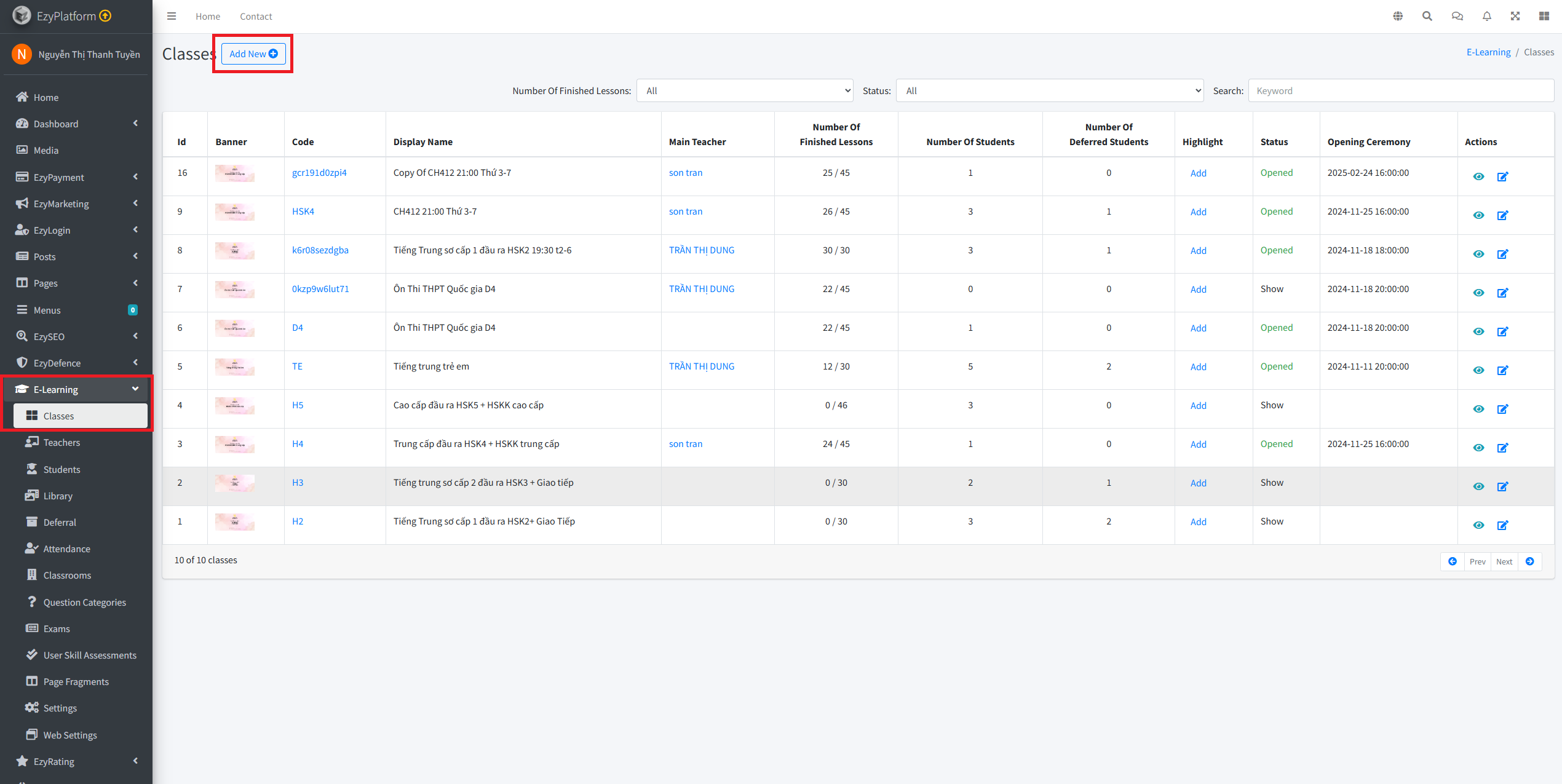Screen dimensions: 1562x784
Task: Toggle sidebar with hamburger menu icon
Action: click(x=172, y=17)
